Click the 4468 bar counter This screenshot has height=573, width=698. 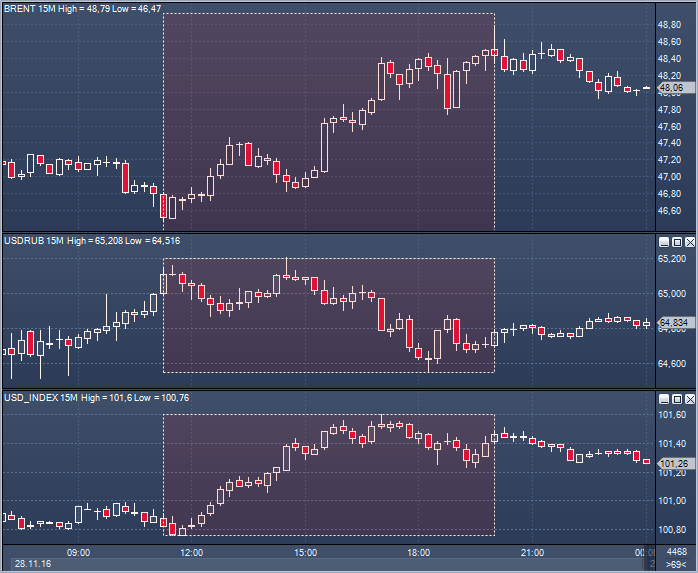click(x=676, y=552)
